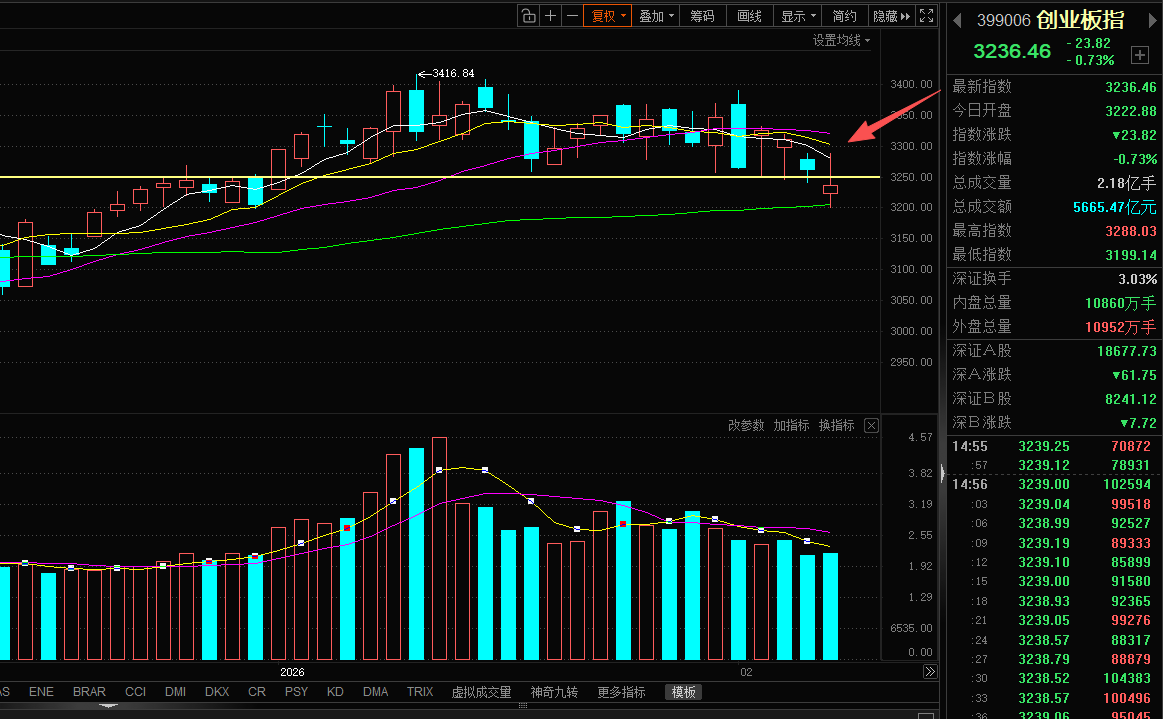Select the DKX indicator tab
The image size is (1163, 719).
click(x=217, y=692)
